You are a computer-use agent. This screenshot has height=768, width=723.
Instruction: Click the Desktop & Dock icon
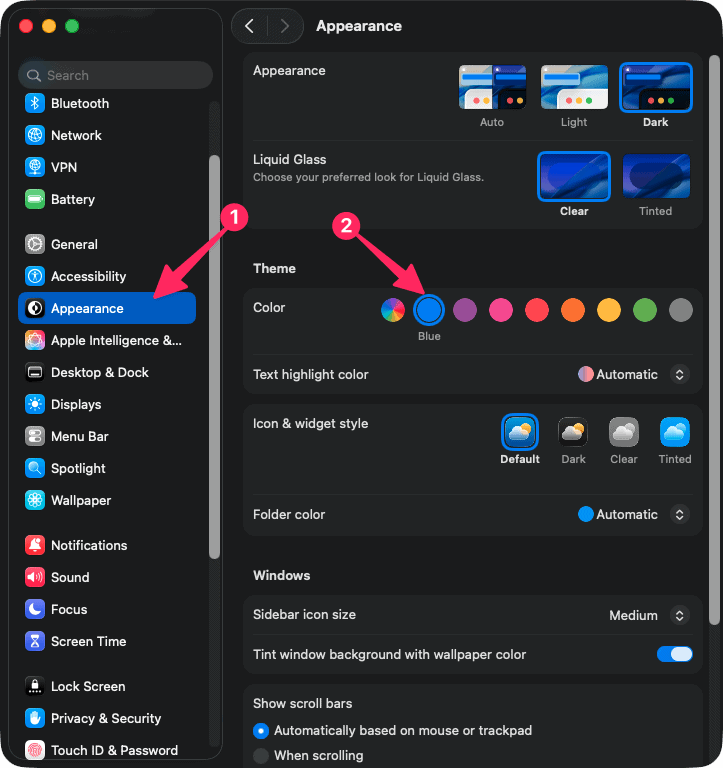[35, 372]
